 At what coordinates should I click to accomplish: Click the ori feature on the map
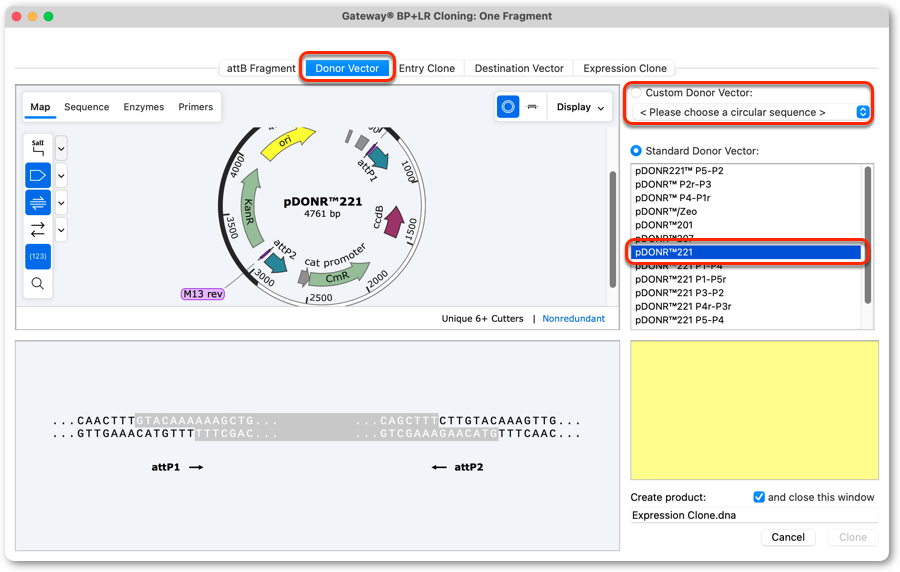pyautogui.click(x=287, y=142)
